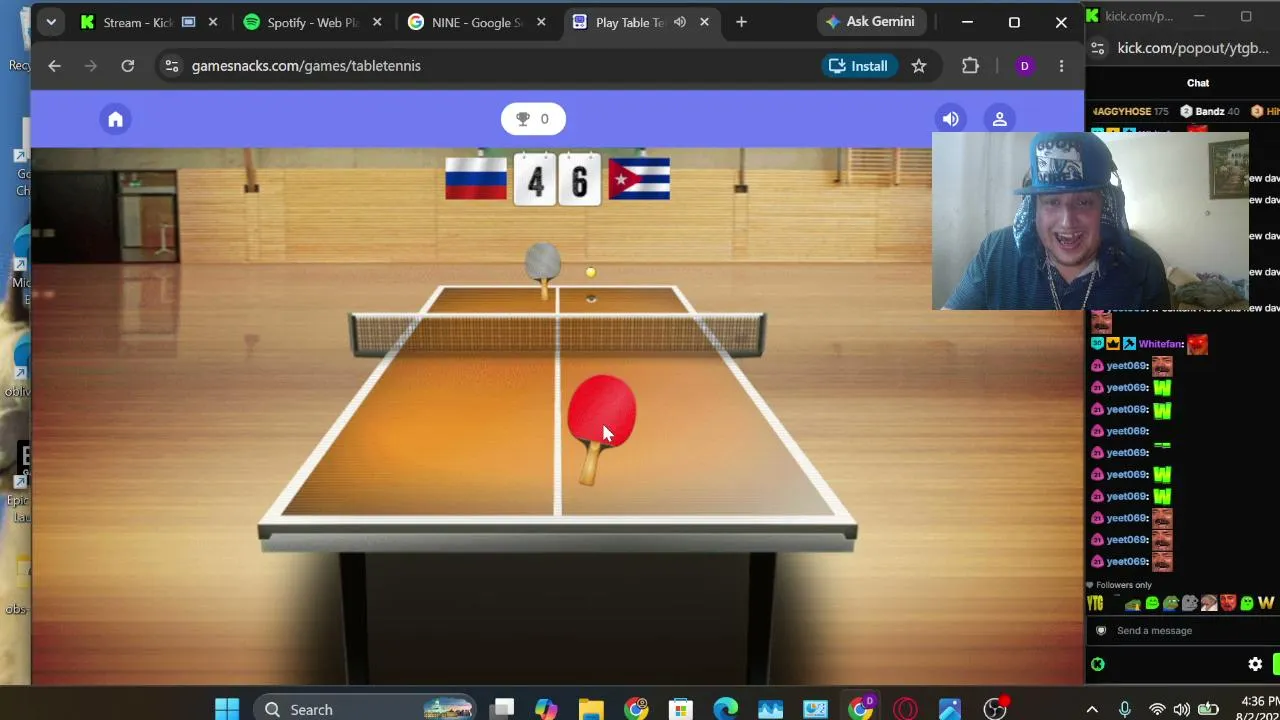Close the Play Table Tennis tab
This screenshot has height=720, width=1280.
(x=704, y=22)
